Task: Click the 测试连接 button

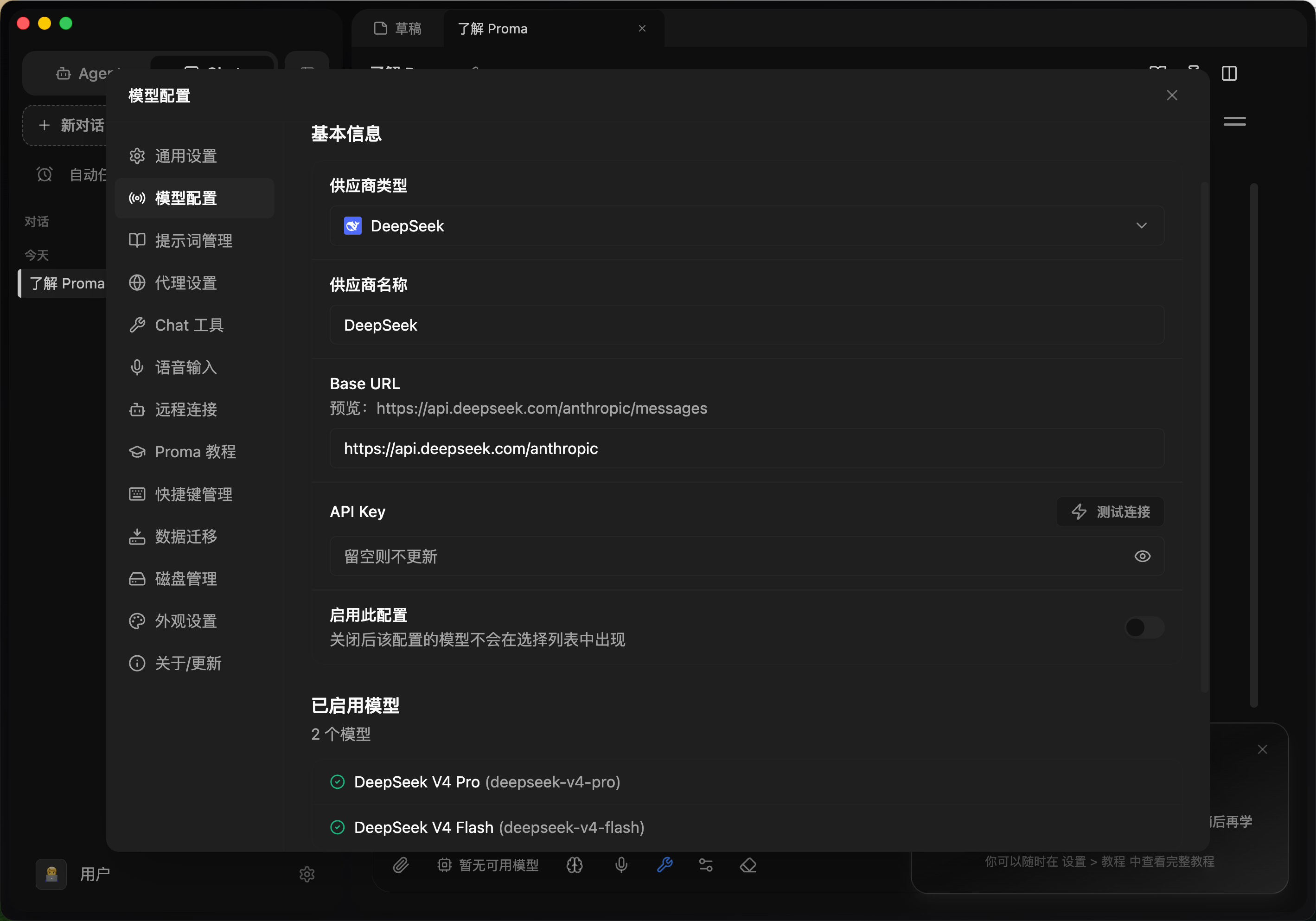Action: (1110, 512)
